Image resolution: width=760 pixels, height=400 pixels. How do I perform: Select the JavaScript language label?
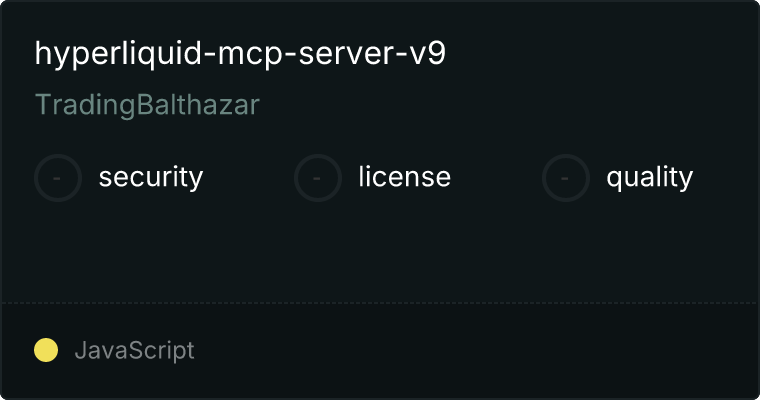click(135, 350)
